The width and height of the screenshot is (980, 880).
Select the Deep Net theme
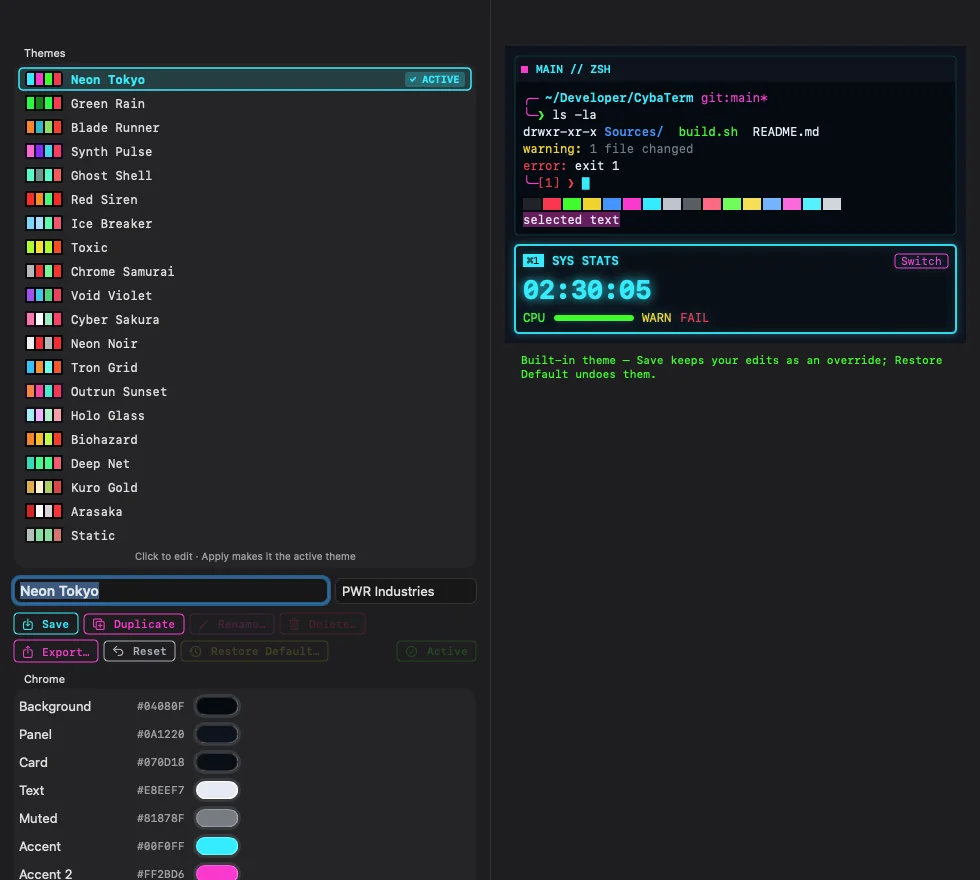tap(244, 464)
